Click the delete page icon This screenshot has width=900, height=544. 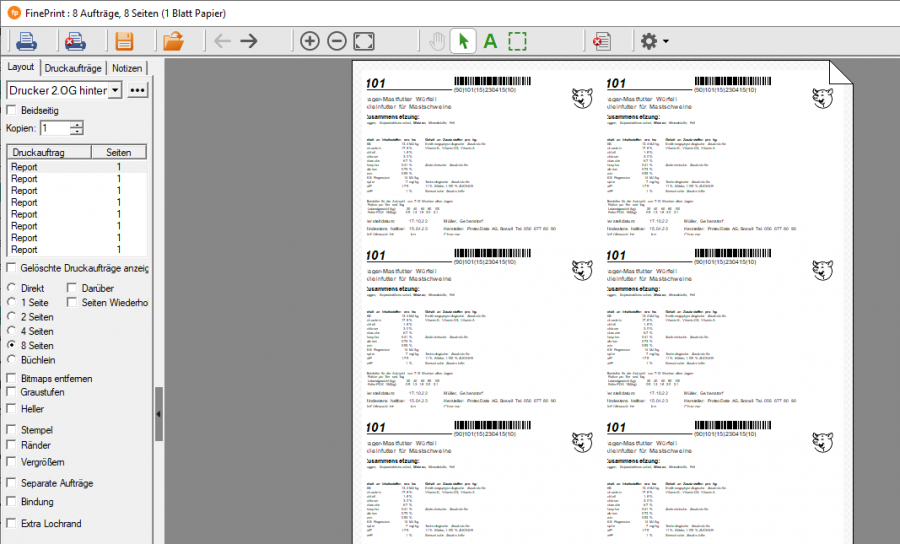tap(602, 41)
